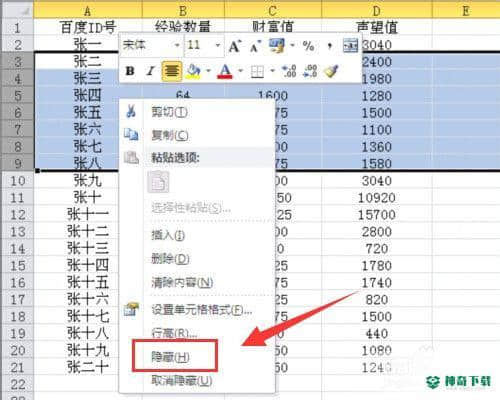Click the Increase Font Size icon
500x400 pixels.
235,46
